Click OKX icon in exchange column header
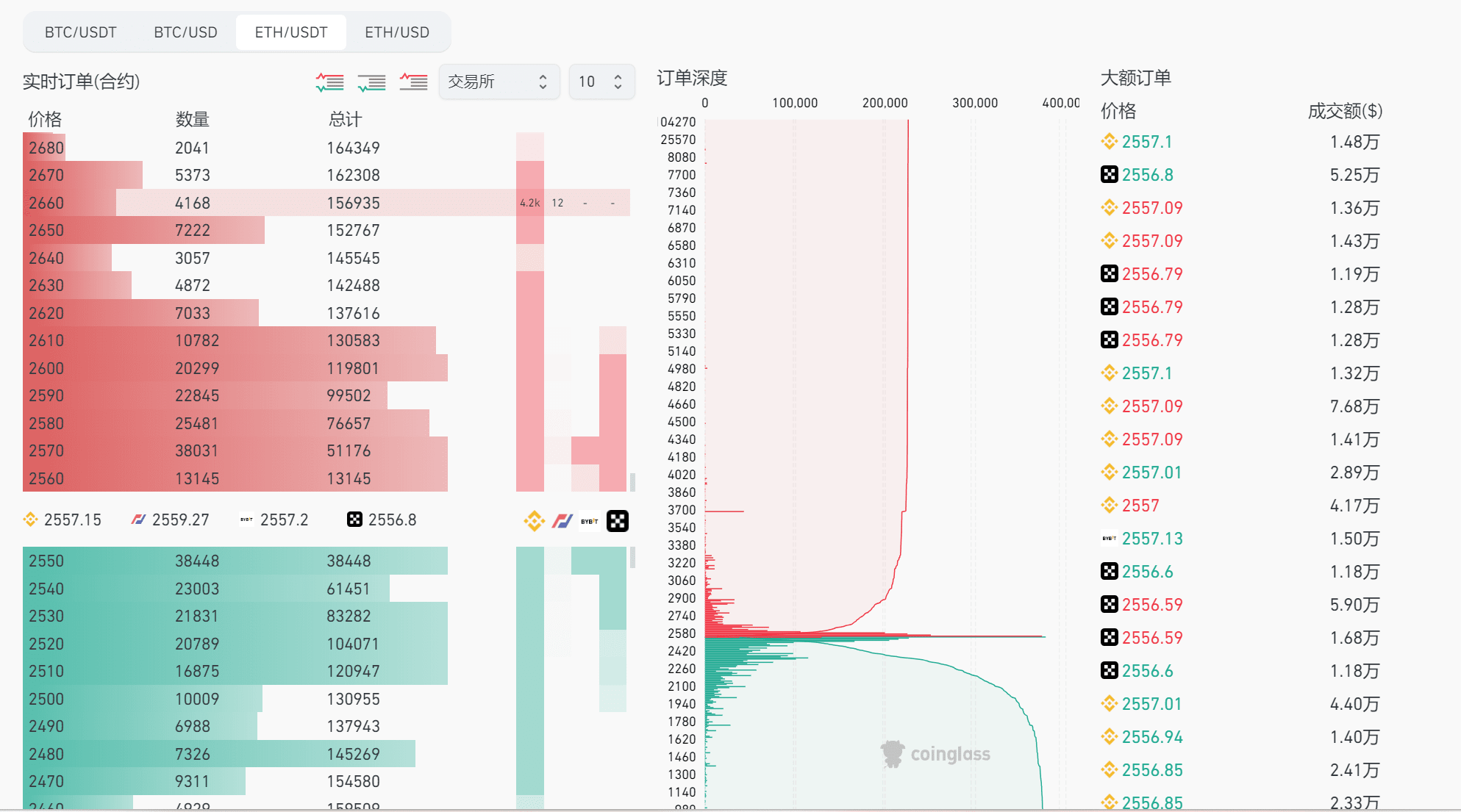The height and width of the screenshot is (812, 1461). (x=618, y=521)
